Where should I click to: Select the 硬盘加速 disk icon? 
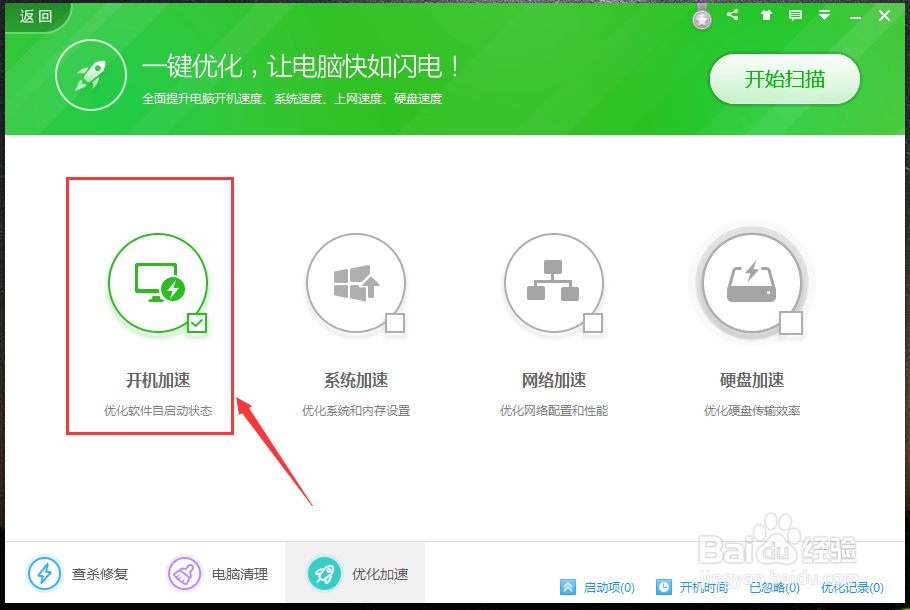point(751,283)
